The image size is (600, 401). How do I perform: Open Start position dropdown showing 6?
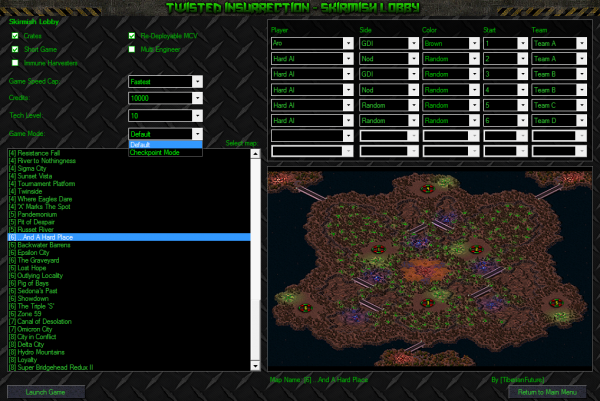tap(505, 121)
